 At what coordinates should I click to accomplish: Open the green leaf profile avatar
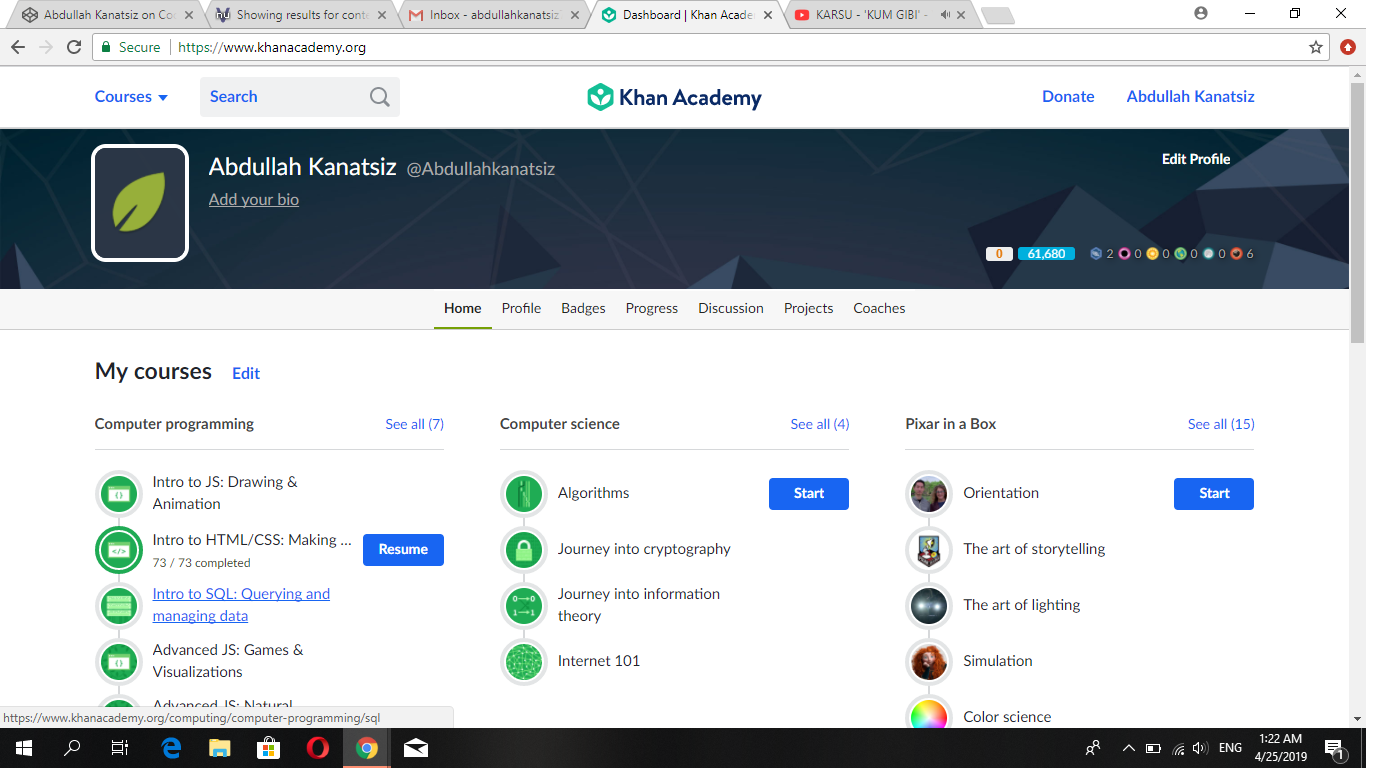[x=140, y=203]
